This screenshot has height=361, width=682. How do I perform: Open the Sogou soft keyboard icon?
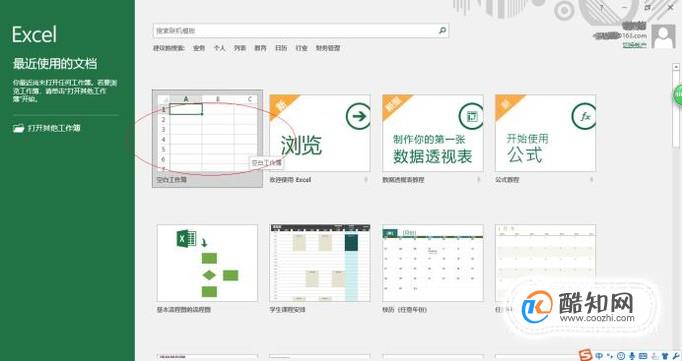(x=643, y=356)
